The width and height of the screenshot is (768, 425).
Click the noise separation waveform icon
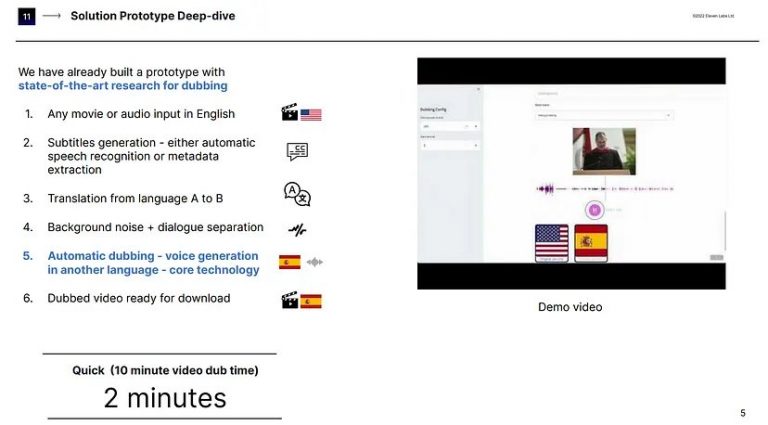[x=297, y=229]
